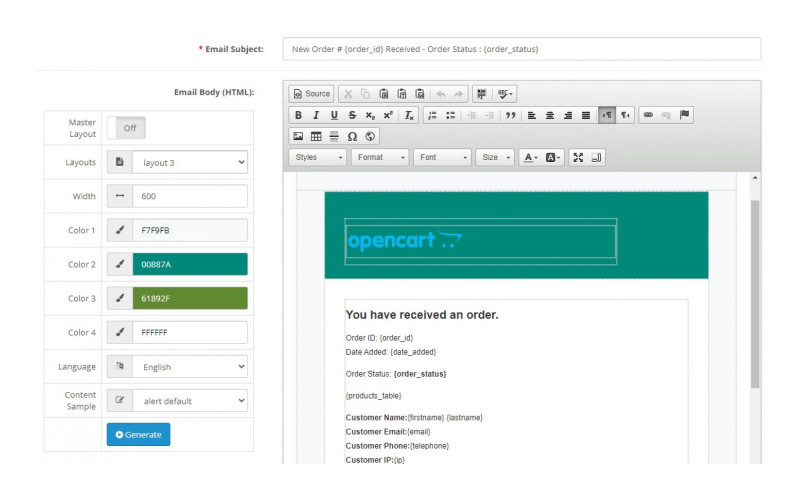Click the editor vertical scrollbar
800x500 pixels.
click(x=755, y=294)
